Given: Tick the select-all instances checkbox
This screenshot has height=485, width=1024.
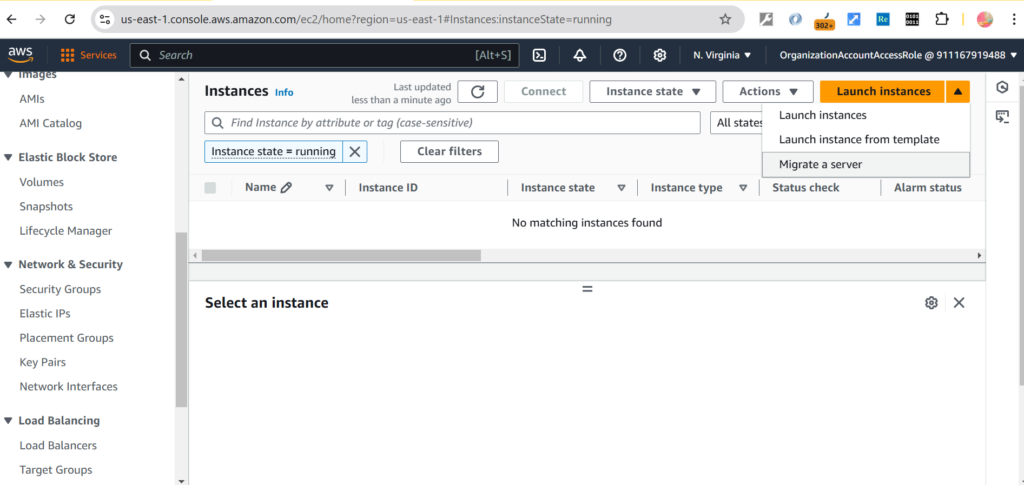Looking at the screenshot, I should pos(210,188).
